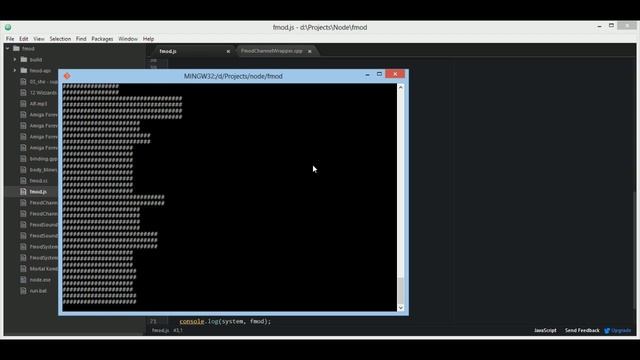This screenshot has height=360, width=640.
Task: Select run.bat in the tree view
Action: point(38,291)
